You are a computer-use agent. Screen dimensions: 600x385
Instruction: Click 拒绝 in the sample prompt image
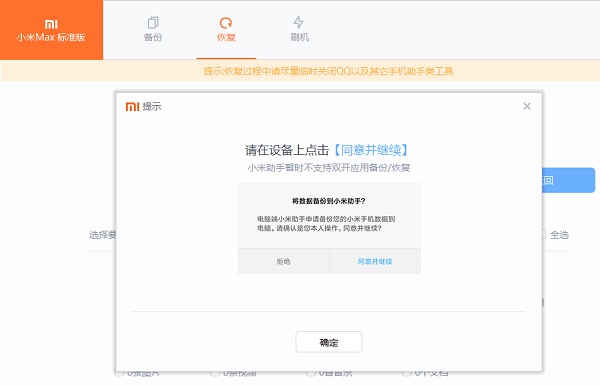click(x=284, y=261)
